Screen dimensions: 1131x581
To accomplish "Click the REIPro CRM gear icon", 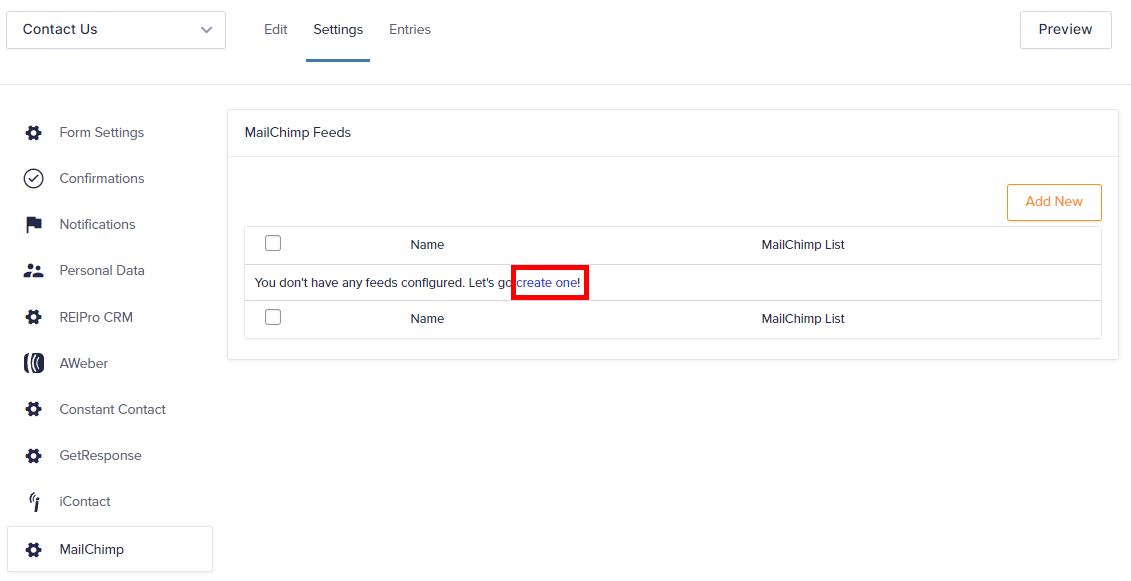I will 33,317.
